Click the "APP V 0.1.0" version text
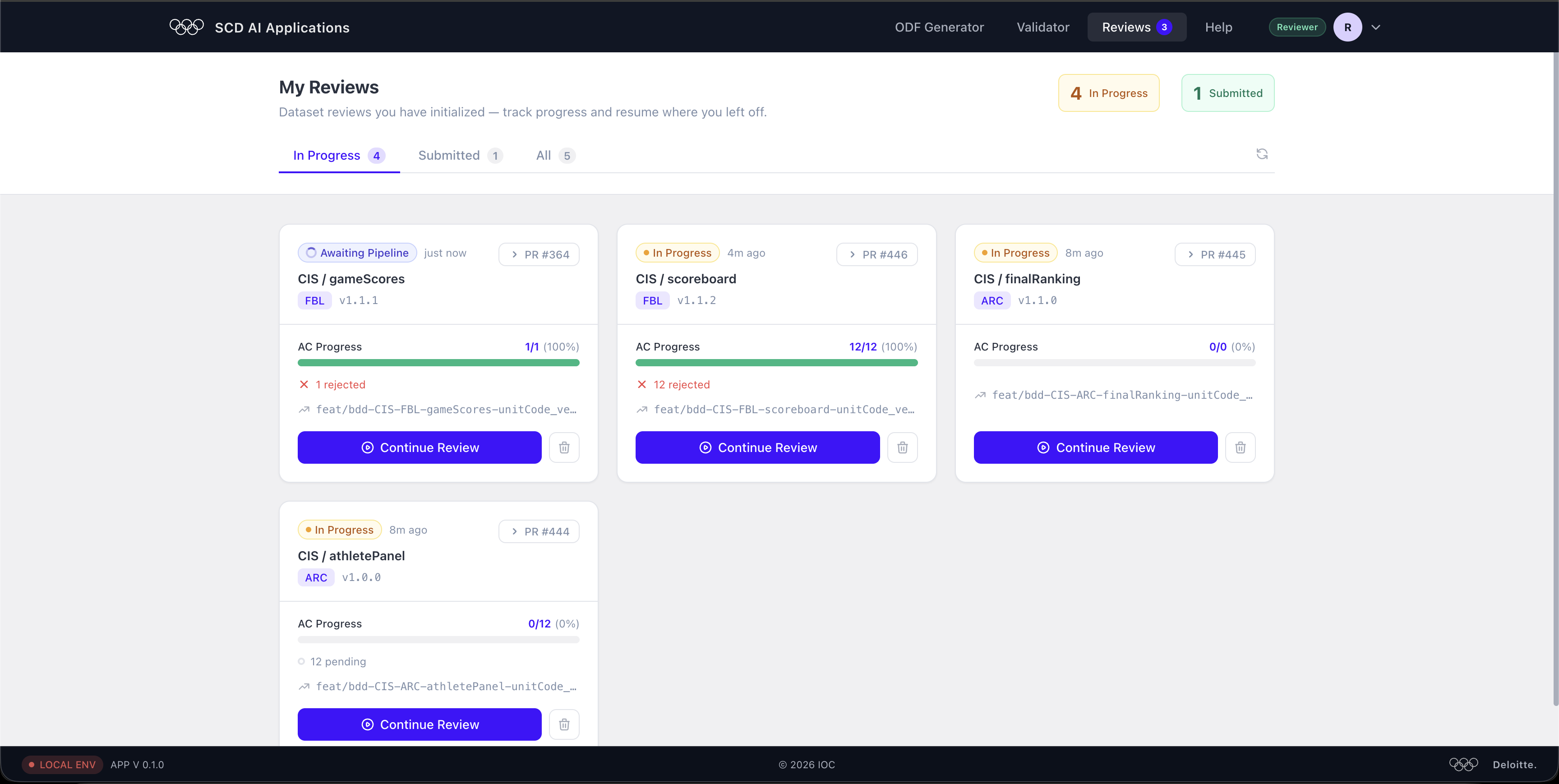The height and width of the screenshot is (784, 1559). tap(137, 765)
